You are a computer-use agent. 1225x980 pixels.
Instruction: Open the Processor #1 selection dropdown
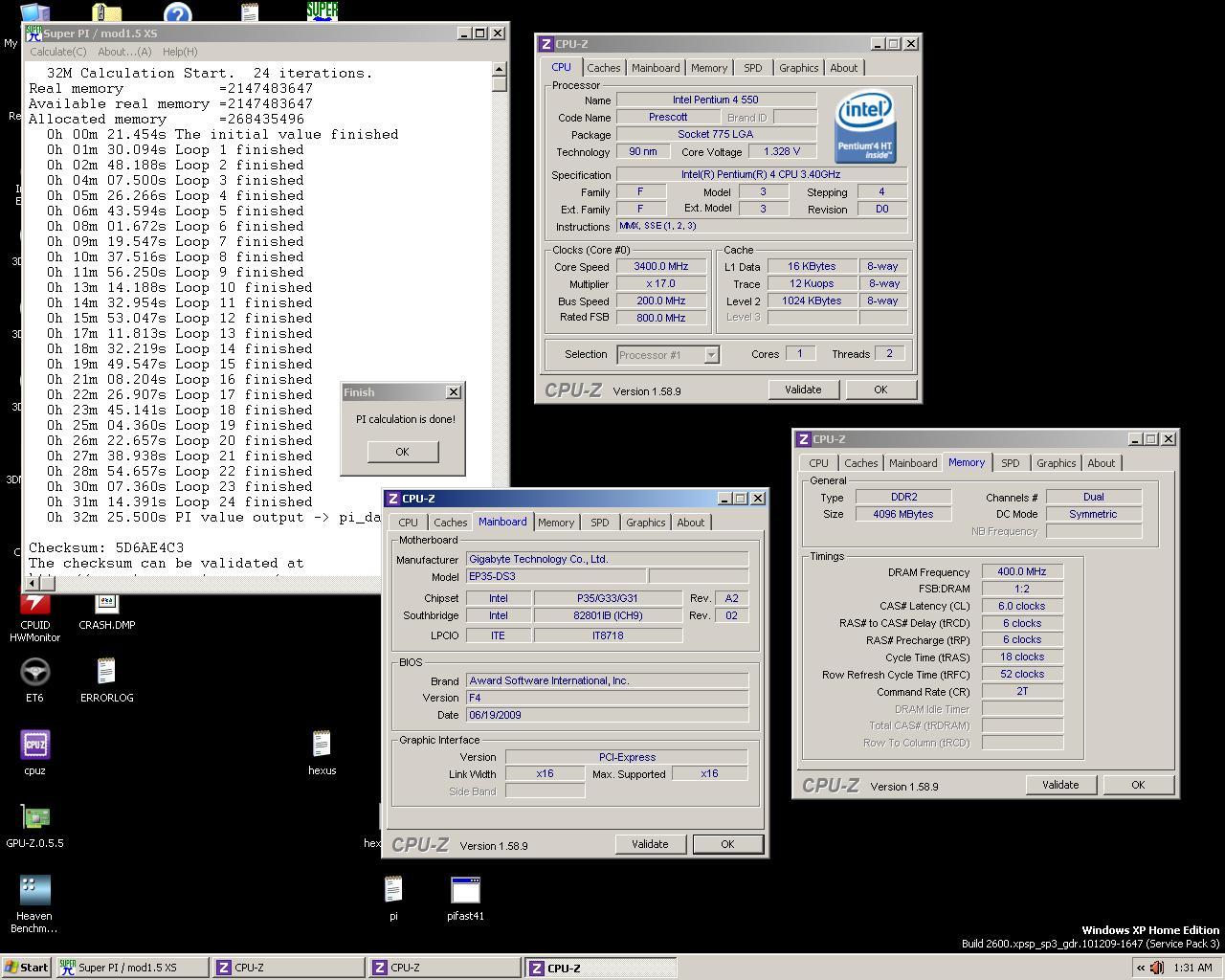coord(711,355)
